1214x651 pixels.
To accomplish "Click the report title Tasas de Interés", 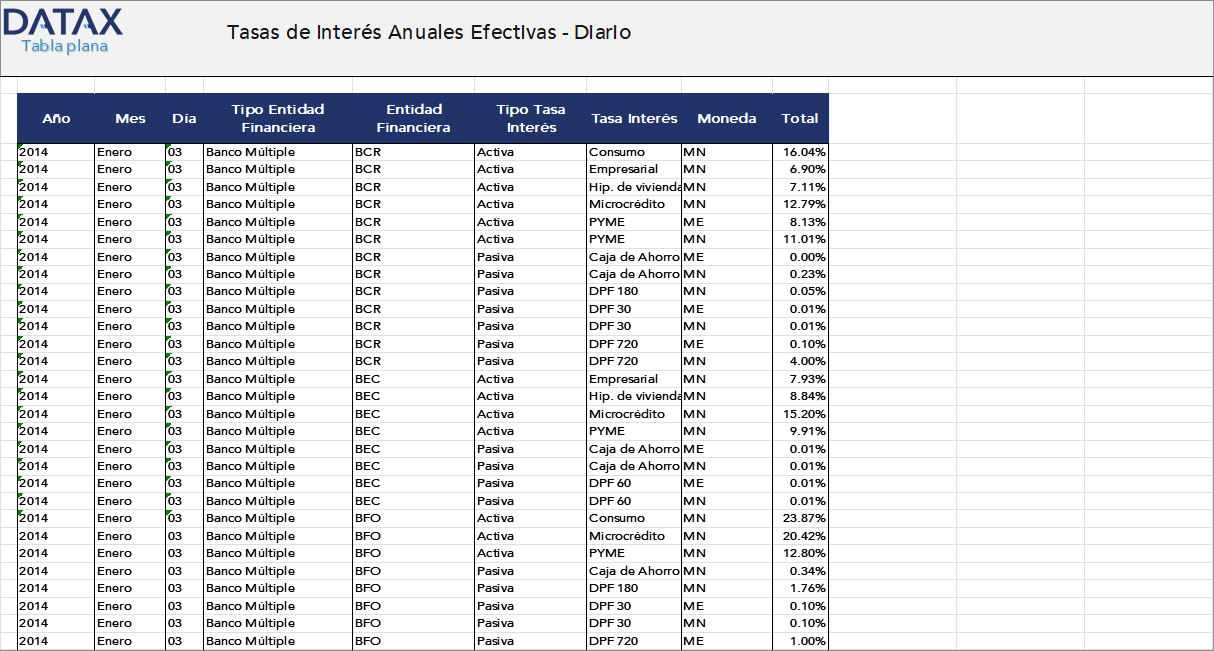I will [429, 32].
